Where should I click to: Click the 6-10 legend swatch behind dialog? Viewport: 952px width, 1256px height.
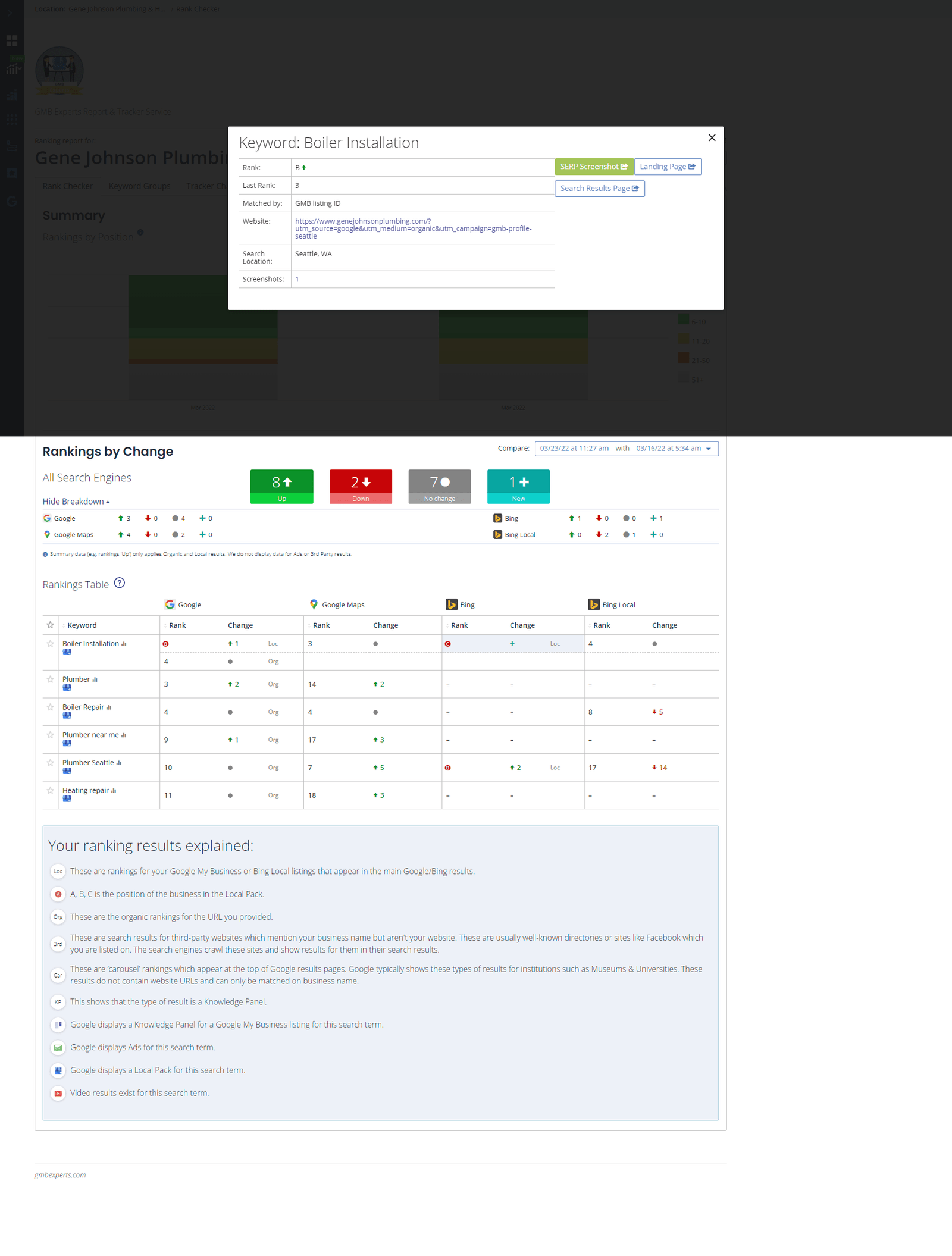click(683, 320)
